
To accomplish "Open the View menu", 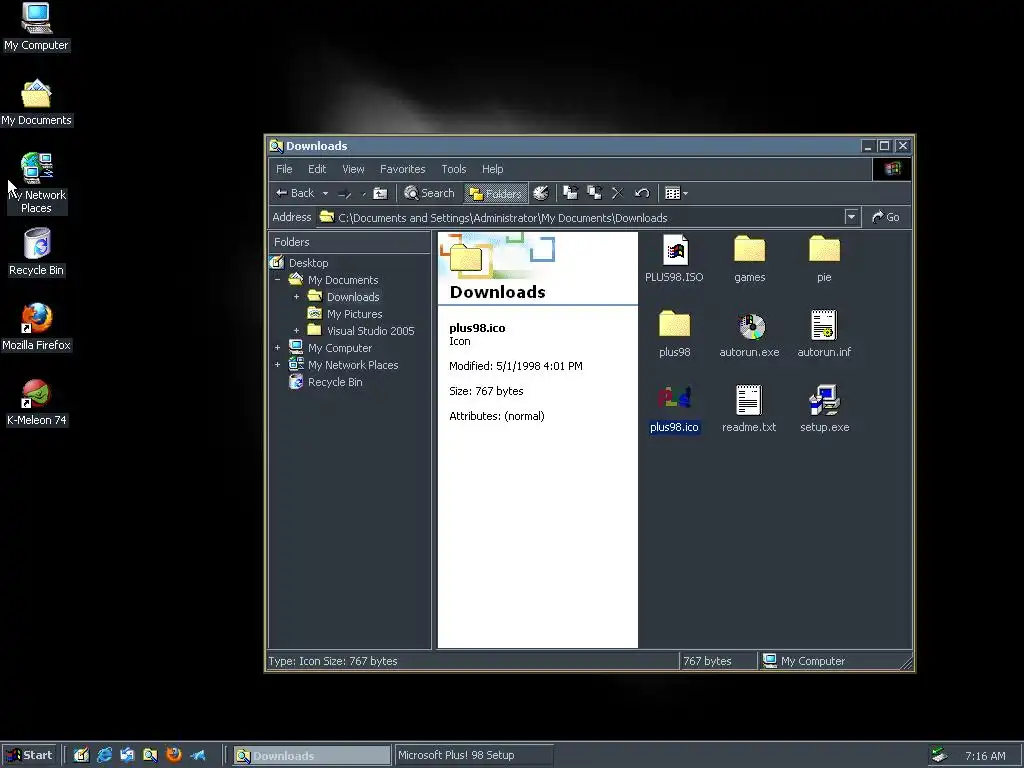I will (x=353, y=169).
